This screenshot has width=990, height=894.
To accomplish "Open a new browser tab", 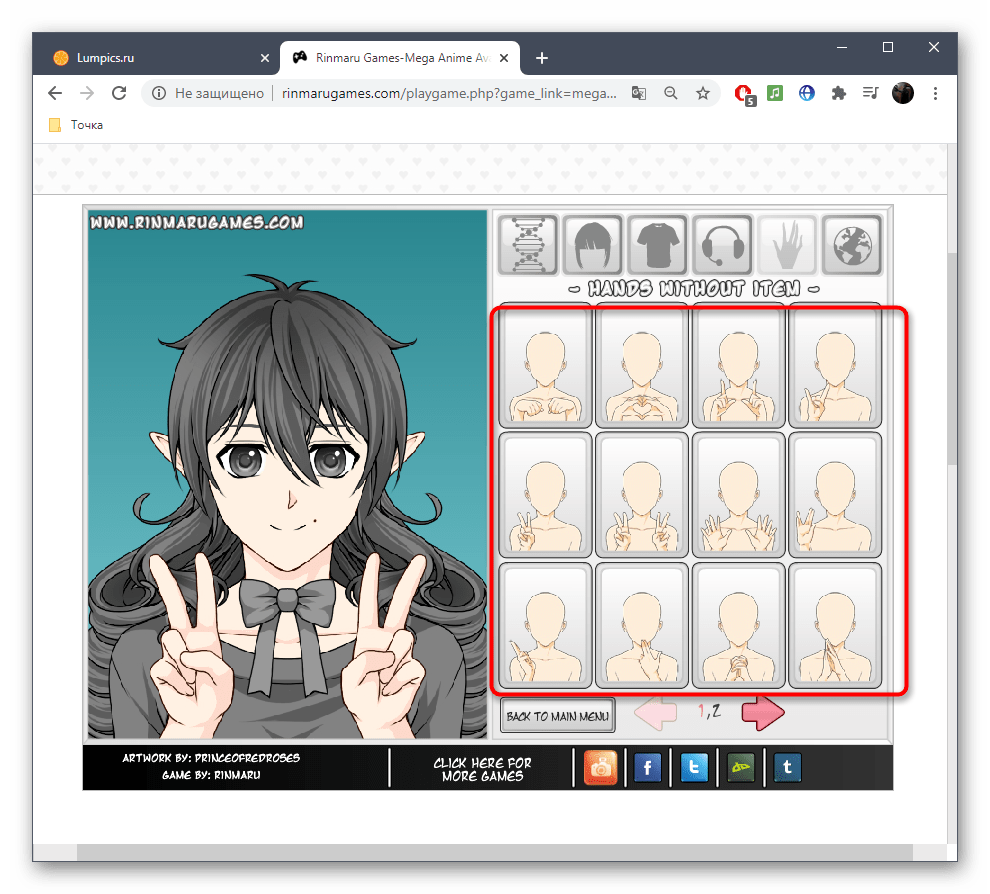I will tap(542, 58).
